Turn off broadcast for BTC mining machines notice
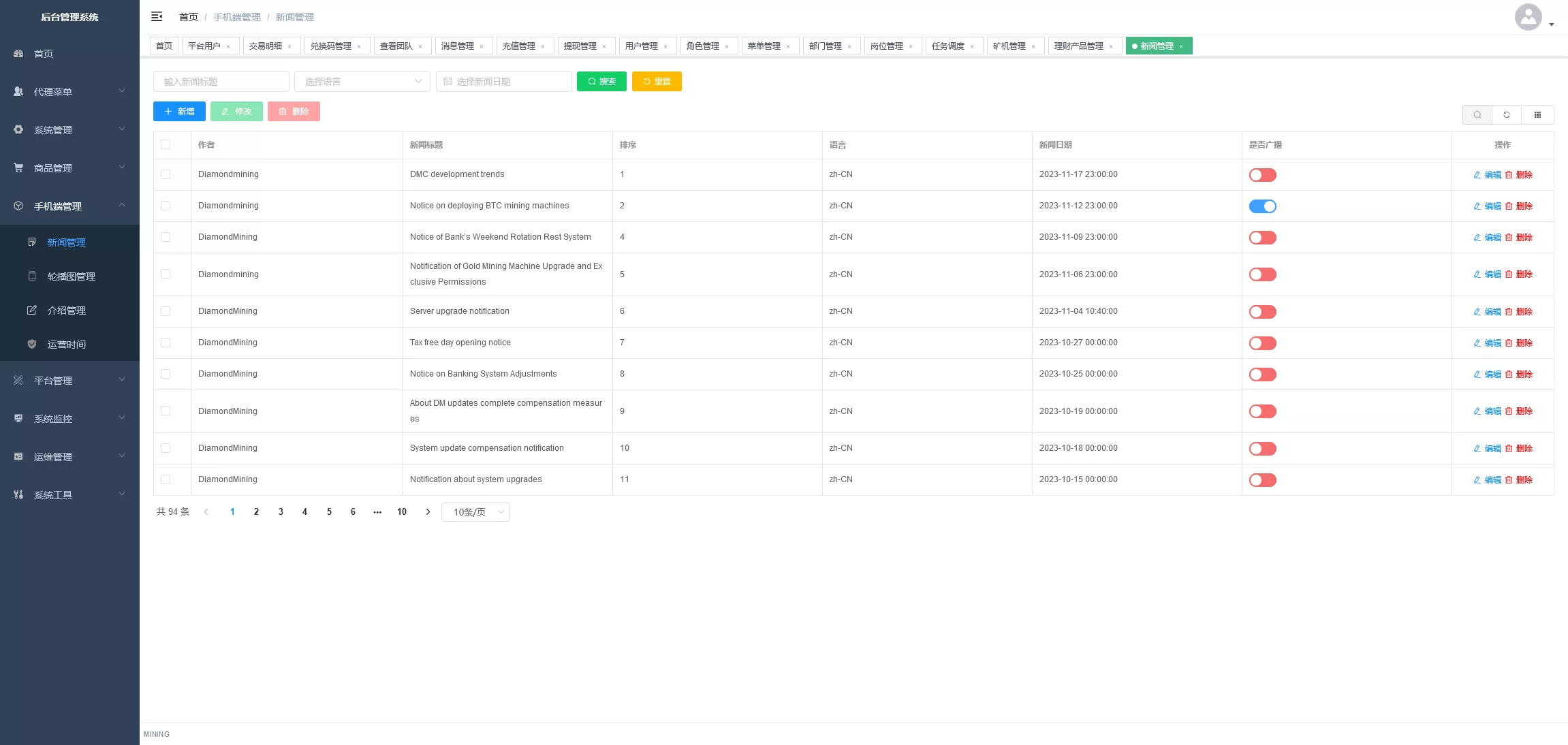The image size is (1568, 745). (1262, 206)
